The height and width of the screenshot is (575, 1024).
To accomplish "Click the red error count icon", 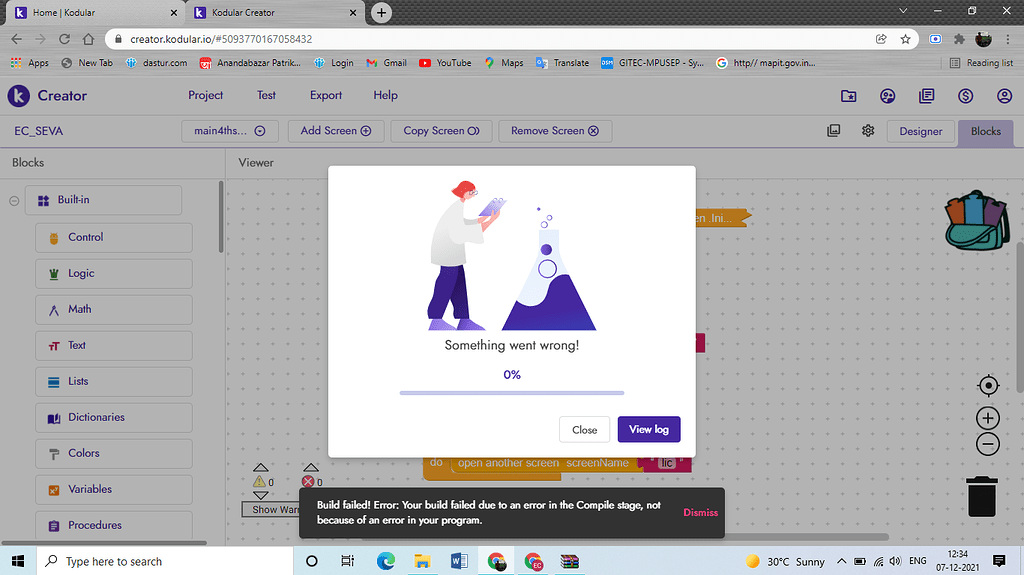I will [308, 482].
